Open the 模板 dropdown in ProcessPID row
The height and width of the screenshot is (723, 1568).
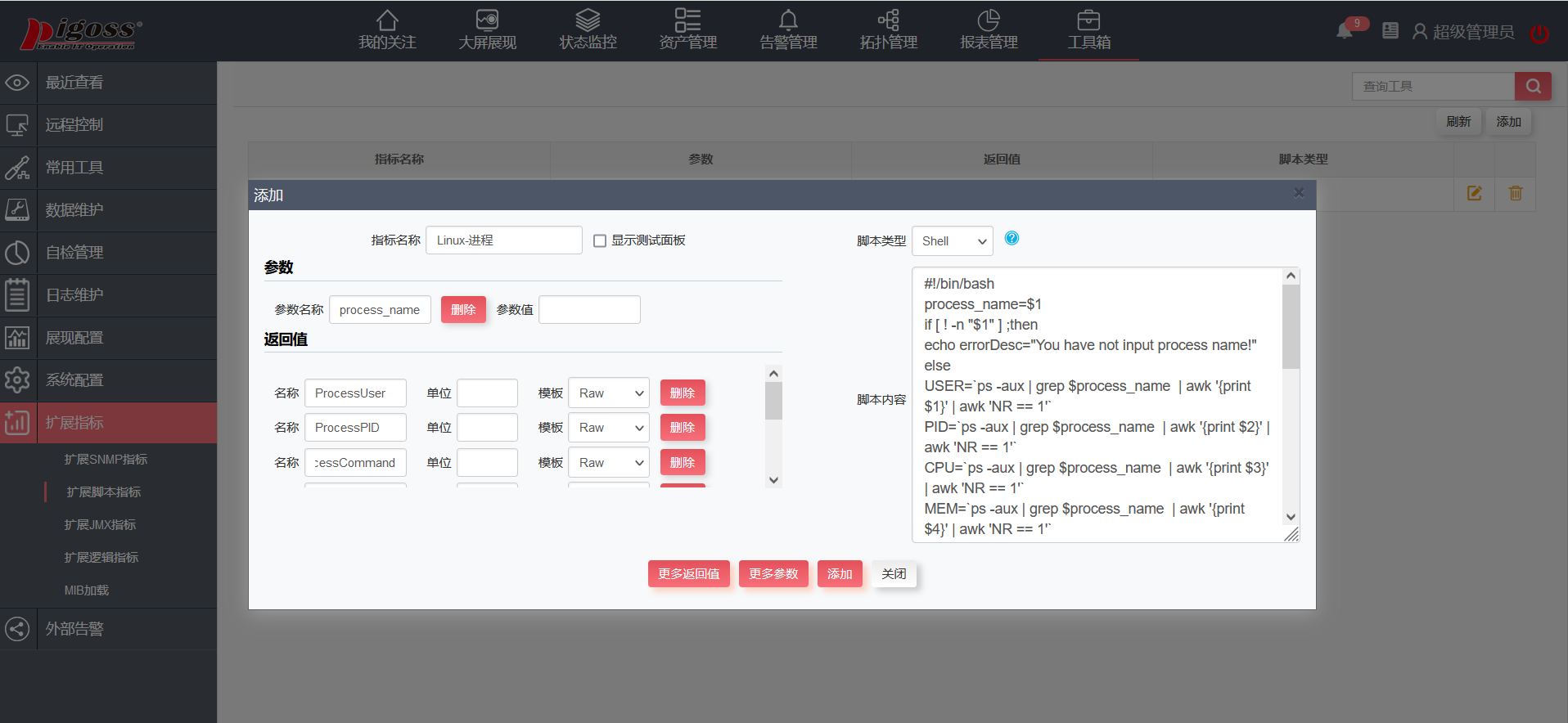tap(609, 428)
